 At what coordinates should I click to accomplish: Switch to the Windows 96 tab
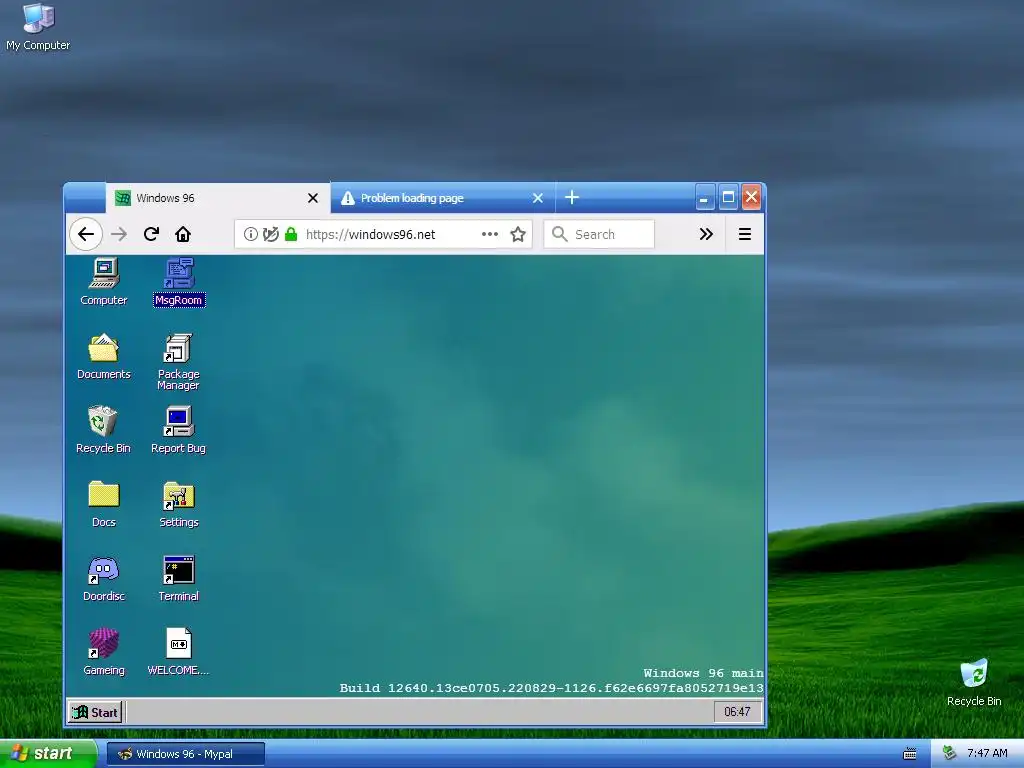pyautogui.click(x=218, y=198)
